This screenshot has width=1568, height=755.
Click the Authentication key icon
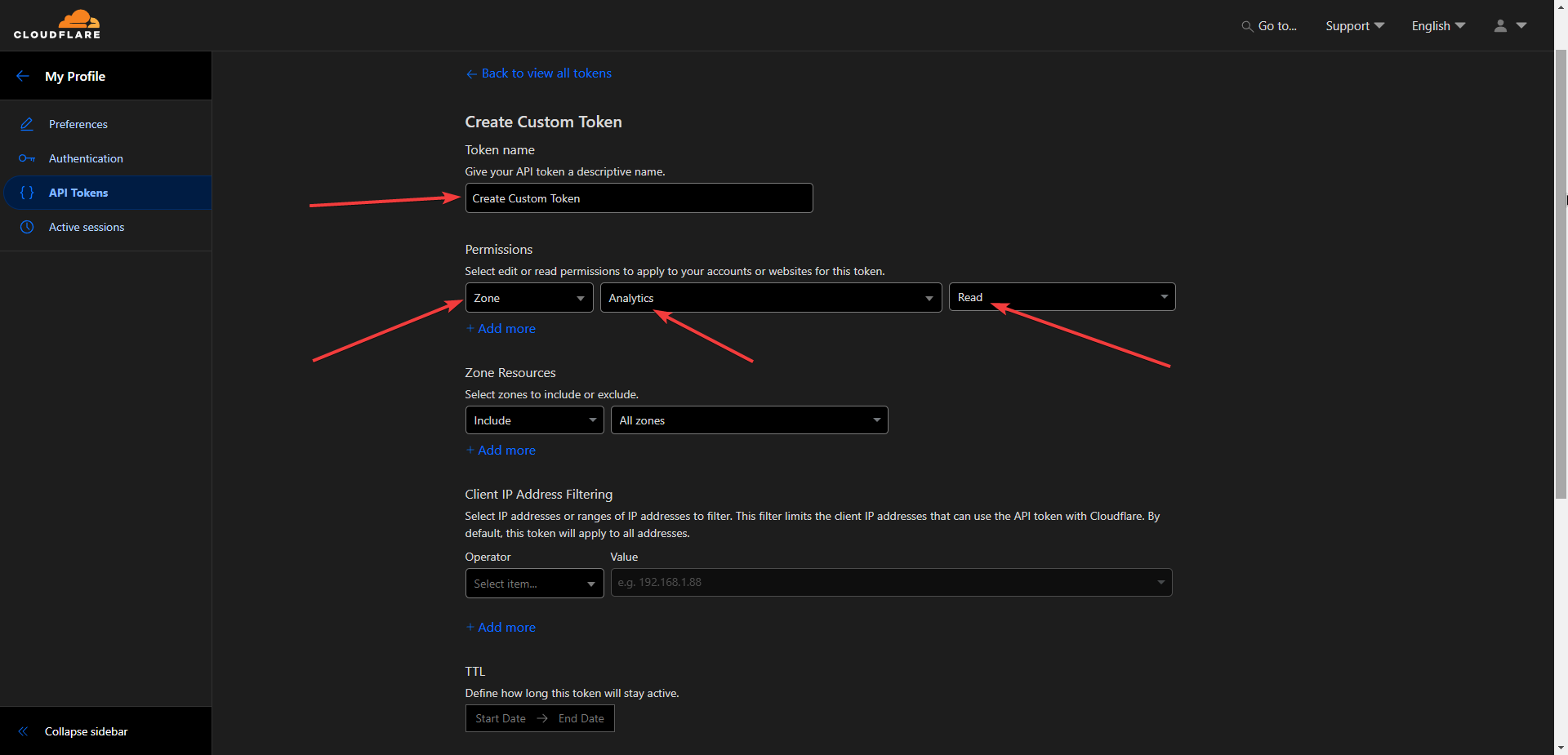[27, 158]
